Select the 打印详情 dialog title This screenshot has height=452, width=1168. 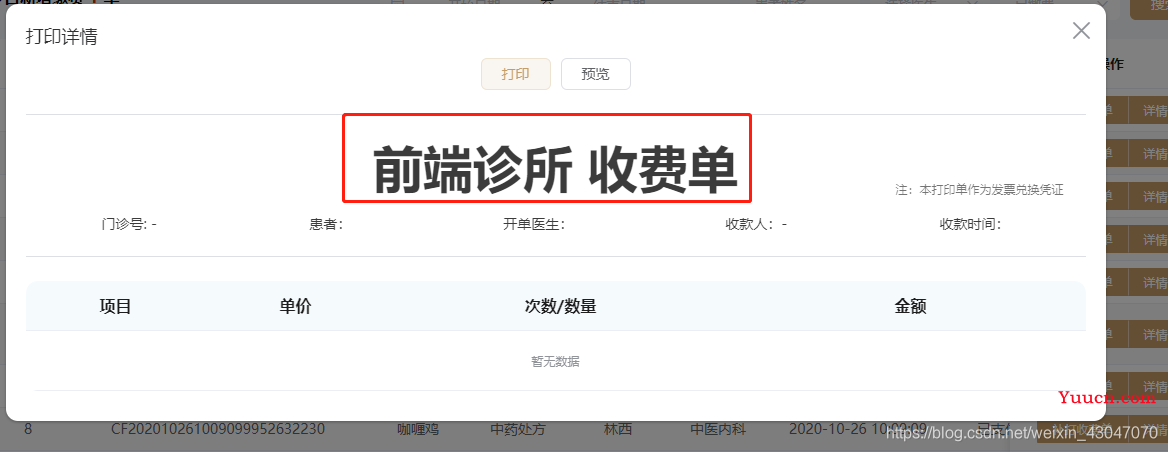(62, 36)
